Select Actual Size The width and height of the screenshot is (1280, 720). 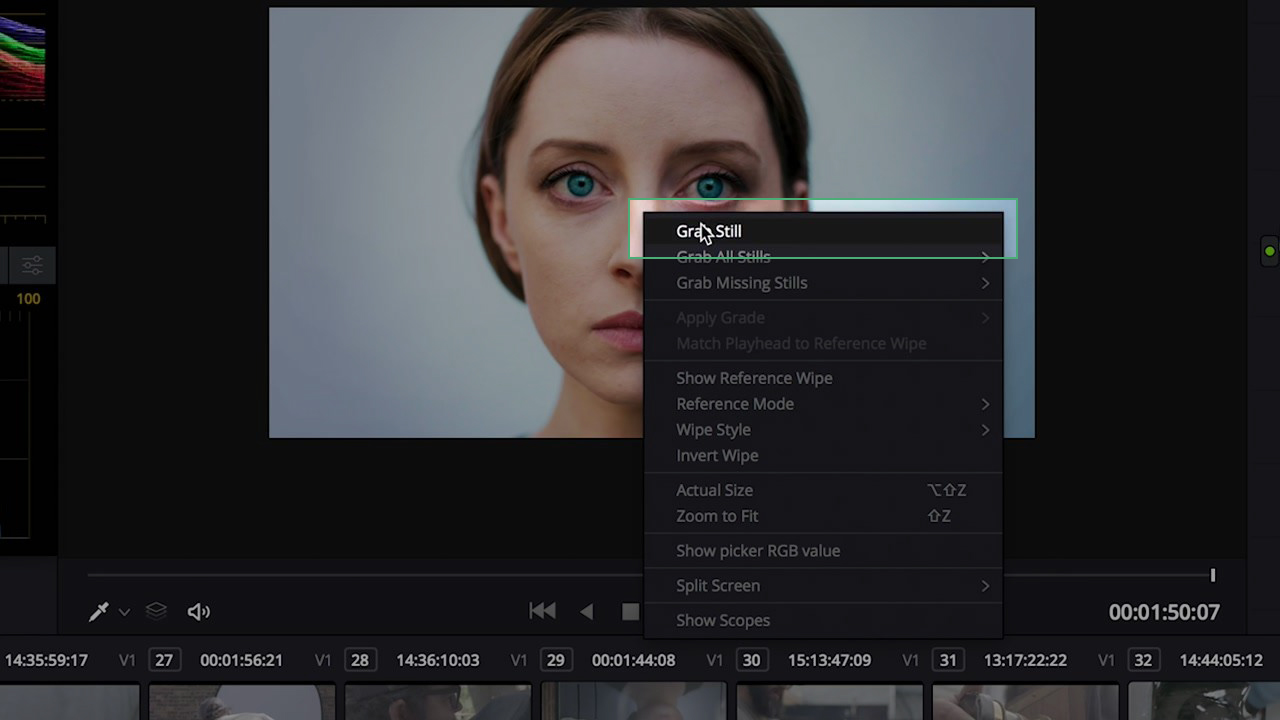714,490
